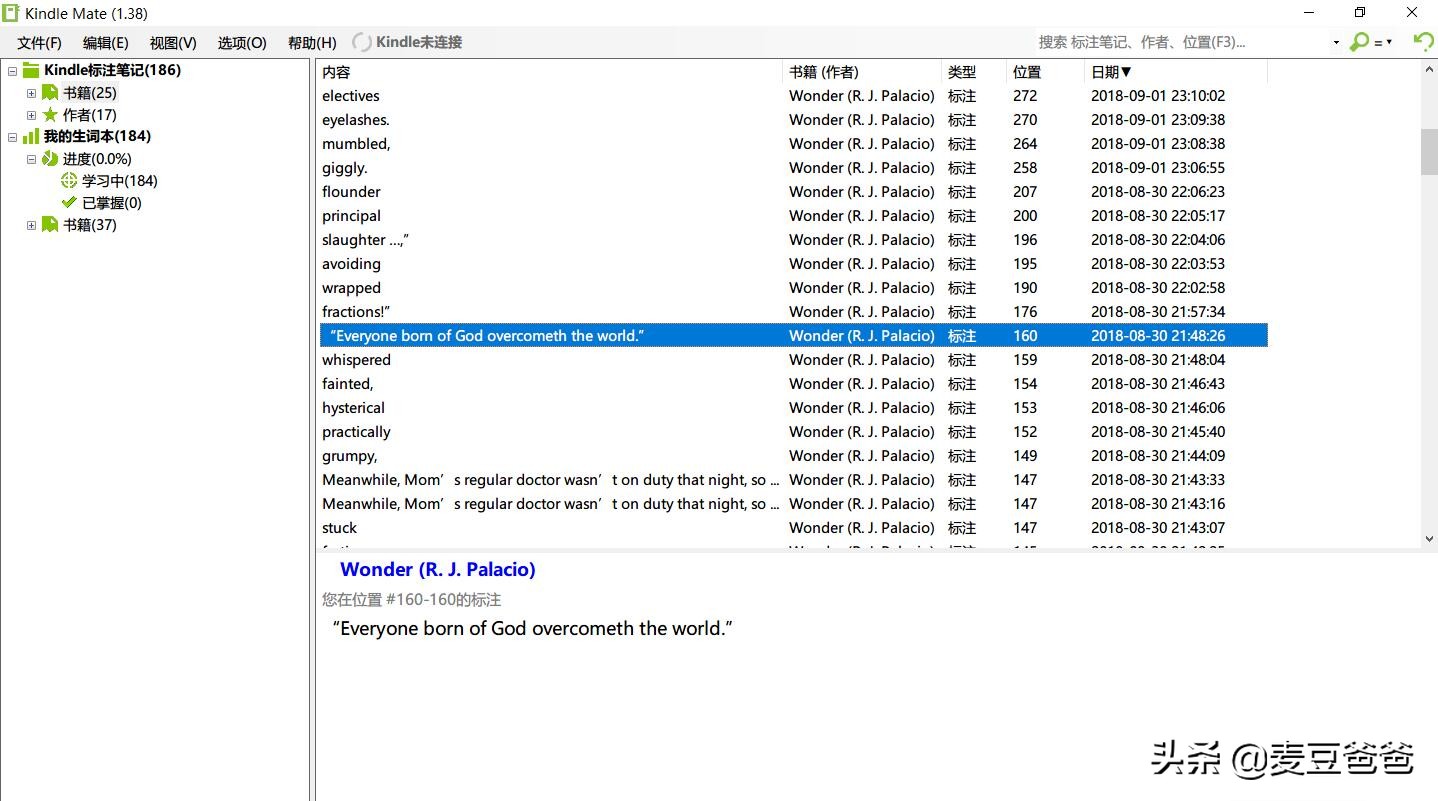Click the folder icon of Kindle标注笔记(186)
The height and width of the screenshot is (801, 1438).
[31, 71]
